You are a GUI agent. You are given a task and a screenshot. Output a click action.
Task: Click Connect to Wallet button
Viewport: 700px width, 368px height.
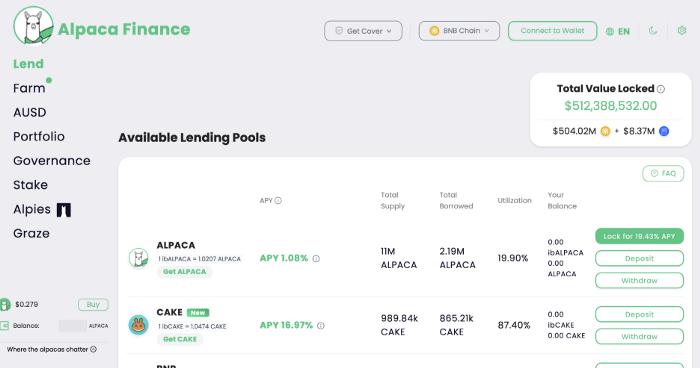tap(552, 31)
